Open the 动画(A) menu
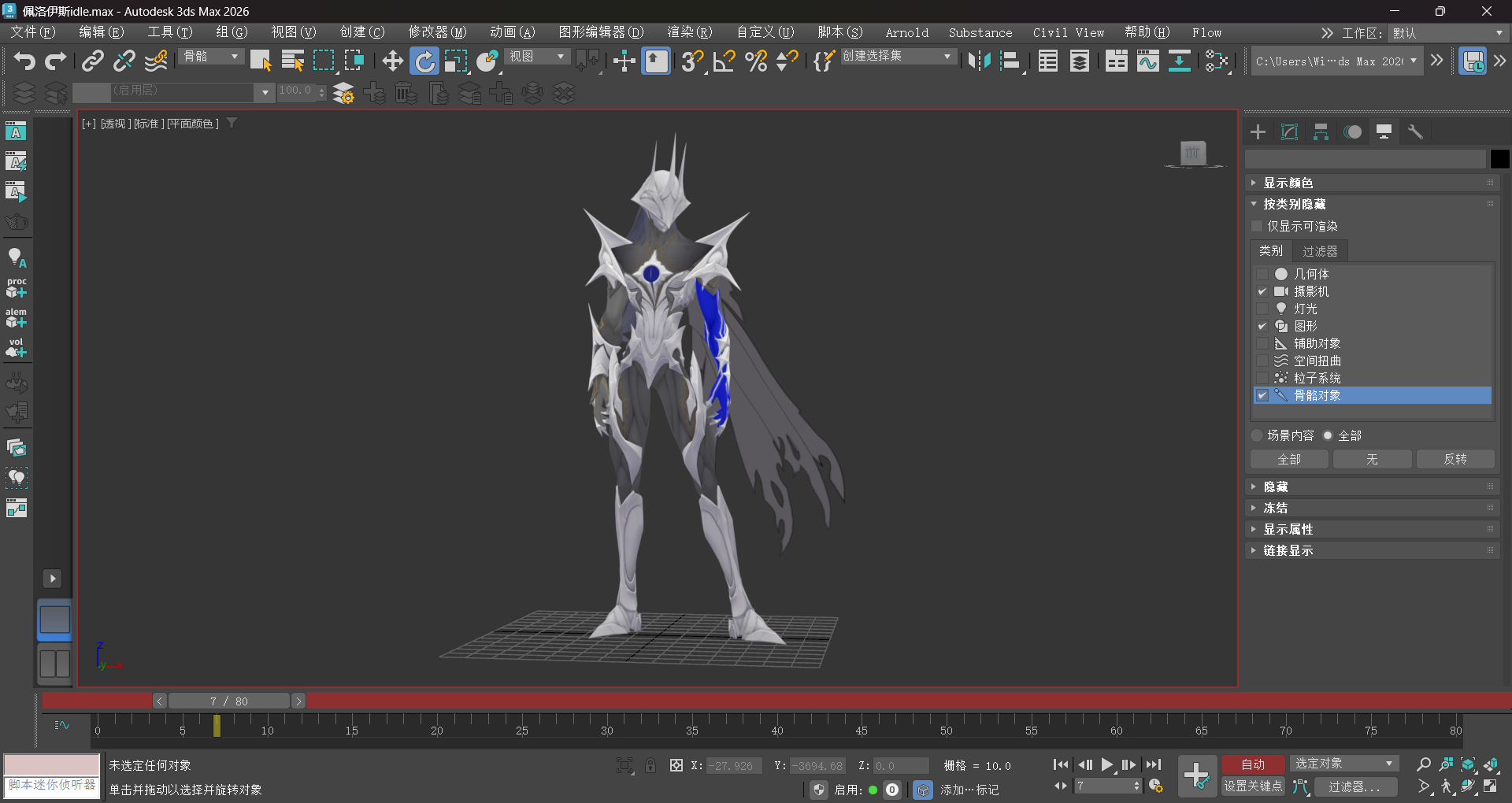The height and width of the screenshot is (803, 1512). pyautogui.click(x=512, y=32)
